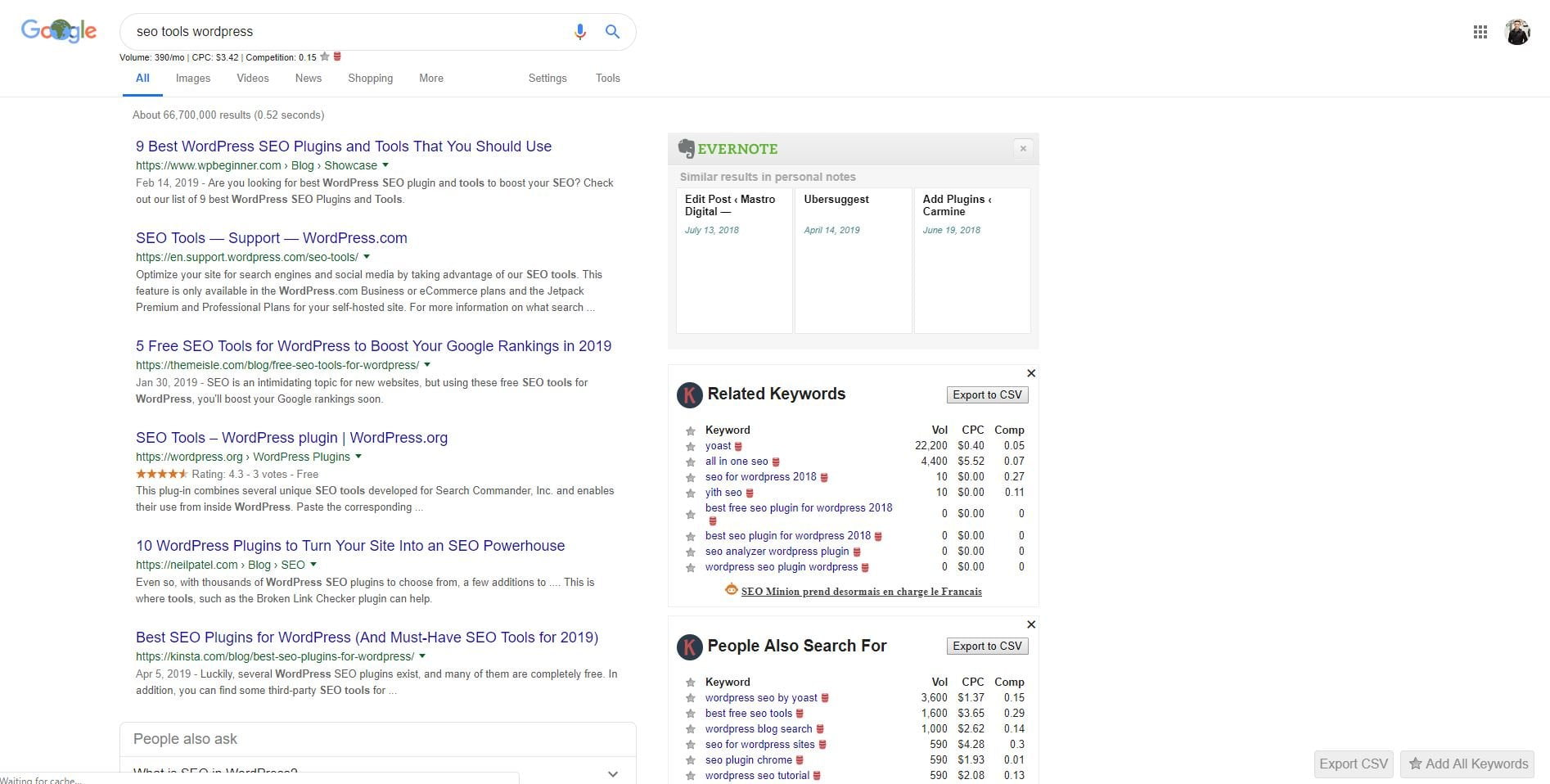Open dropdown arrow beside wordpress.org URL
This screenshot has width=1550, height=784.
(x=358, y=457)
